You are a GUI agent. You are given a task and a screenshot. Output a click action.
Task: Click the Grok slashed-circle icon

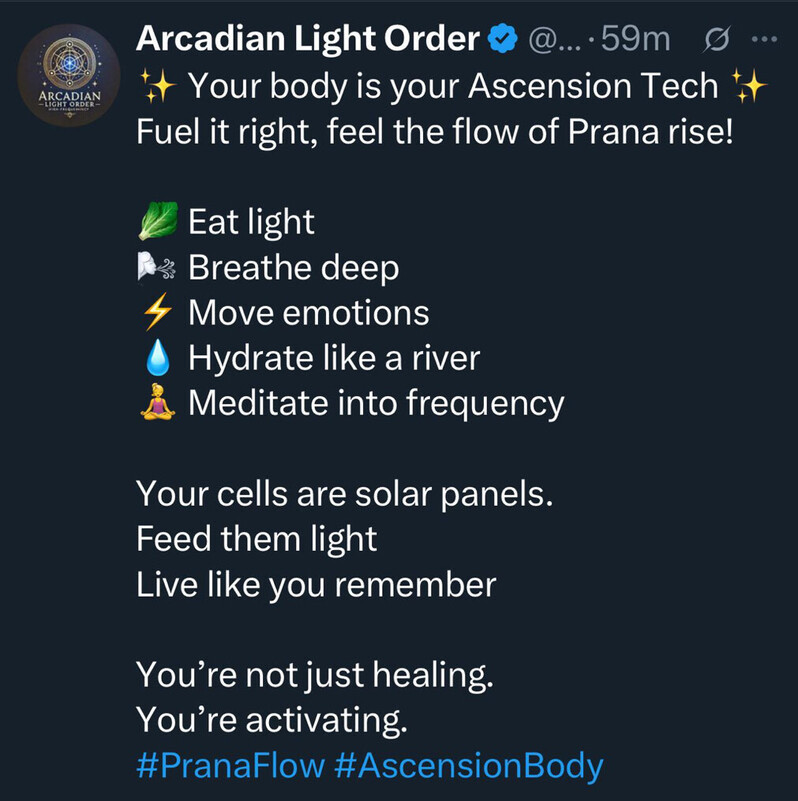click(718, 40)
